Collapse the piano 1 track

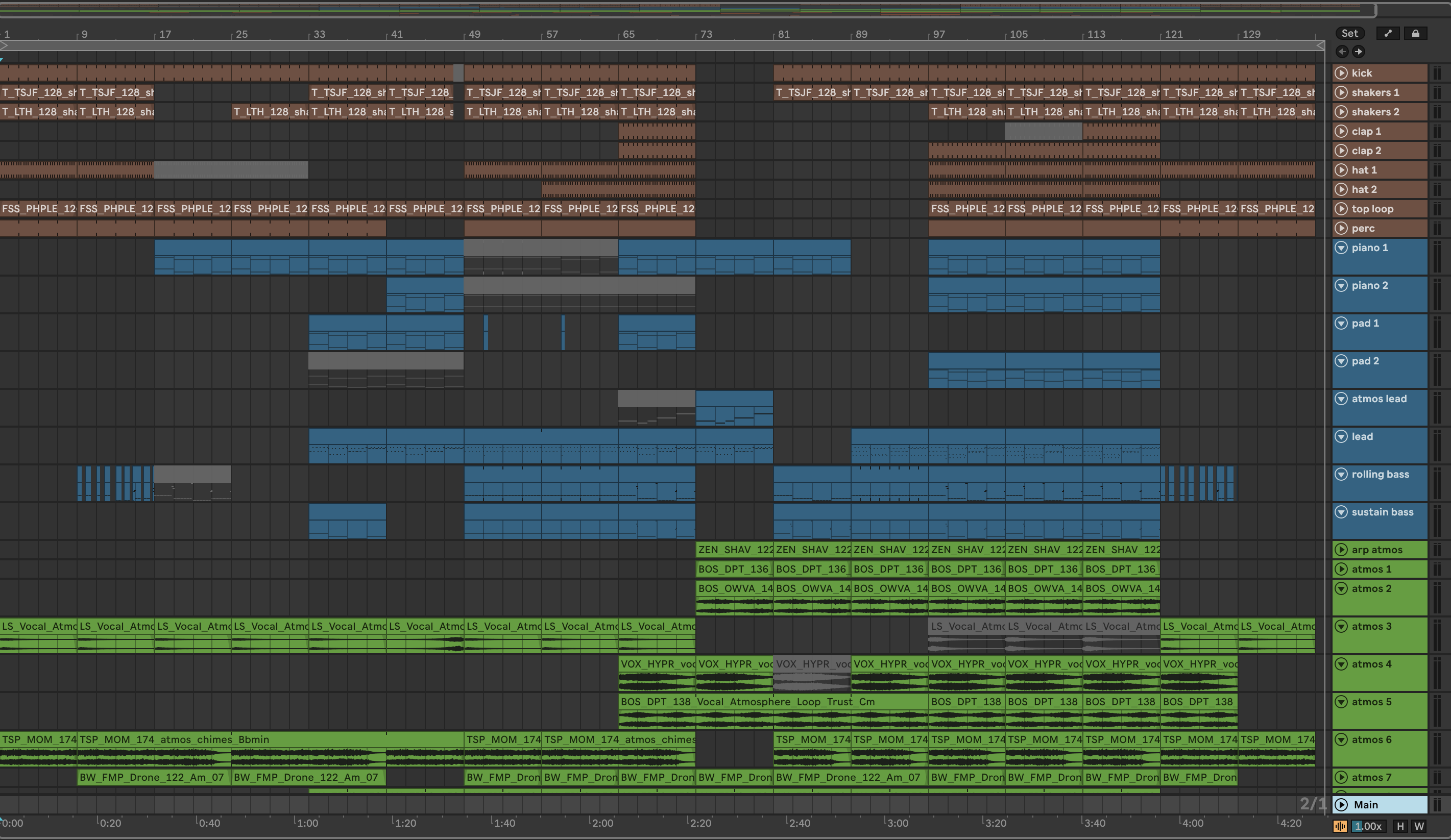tap(1341, 248)
